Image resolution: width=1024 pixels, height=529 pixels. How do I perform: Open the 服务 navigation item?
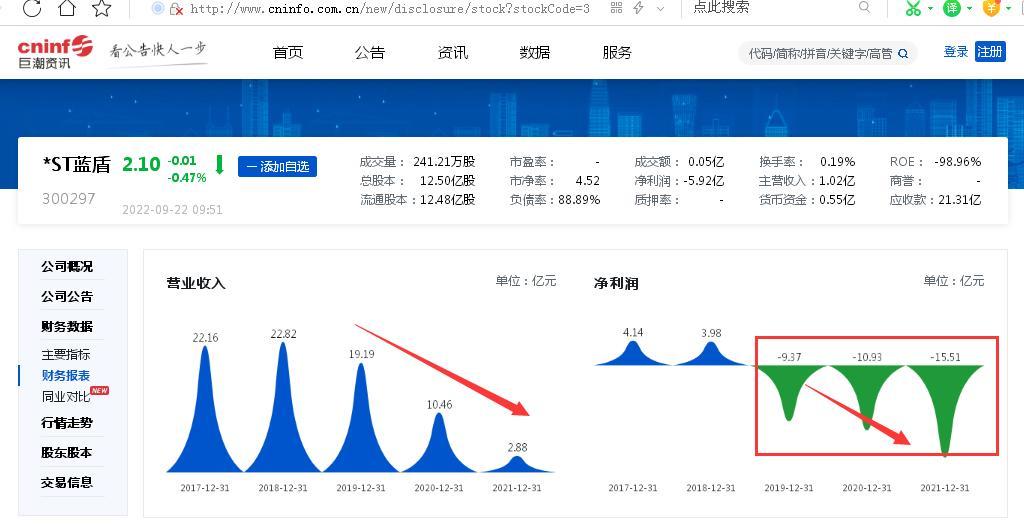click(x=617, y=53)
